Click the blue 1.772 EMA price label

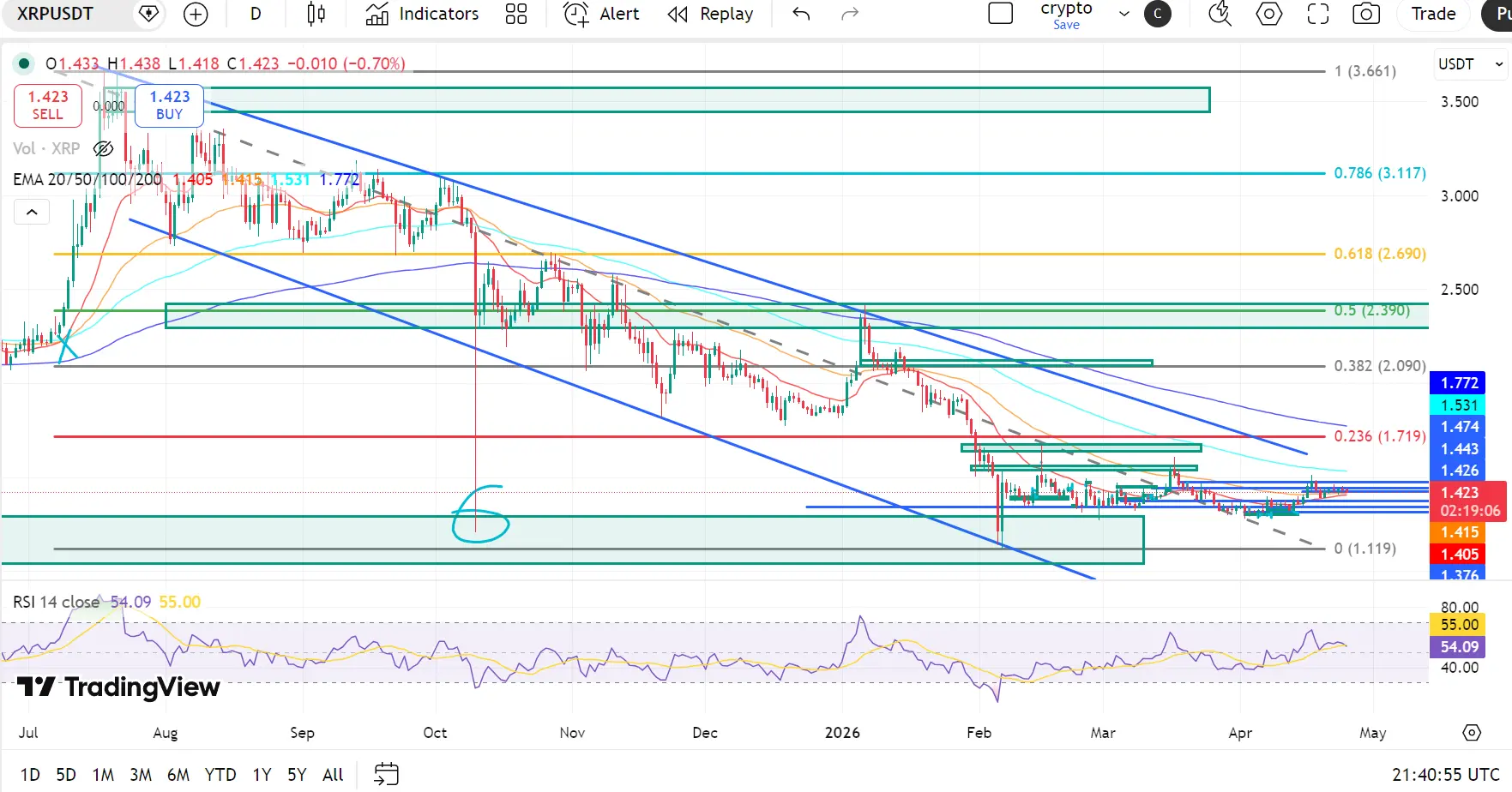[x=1459, y=383]
